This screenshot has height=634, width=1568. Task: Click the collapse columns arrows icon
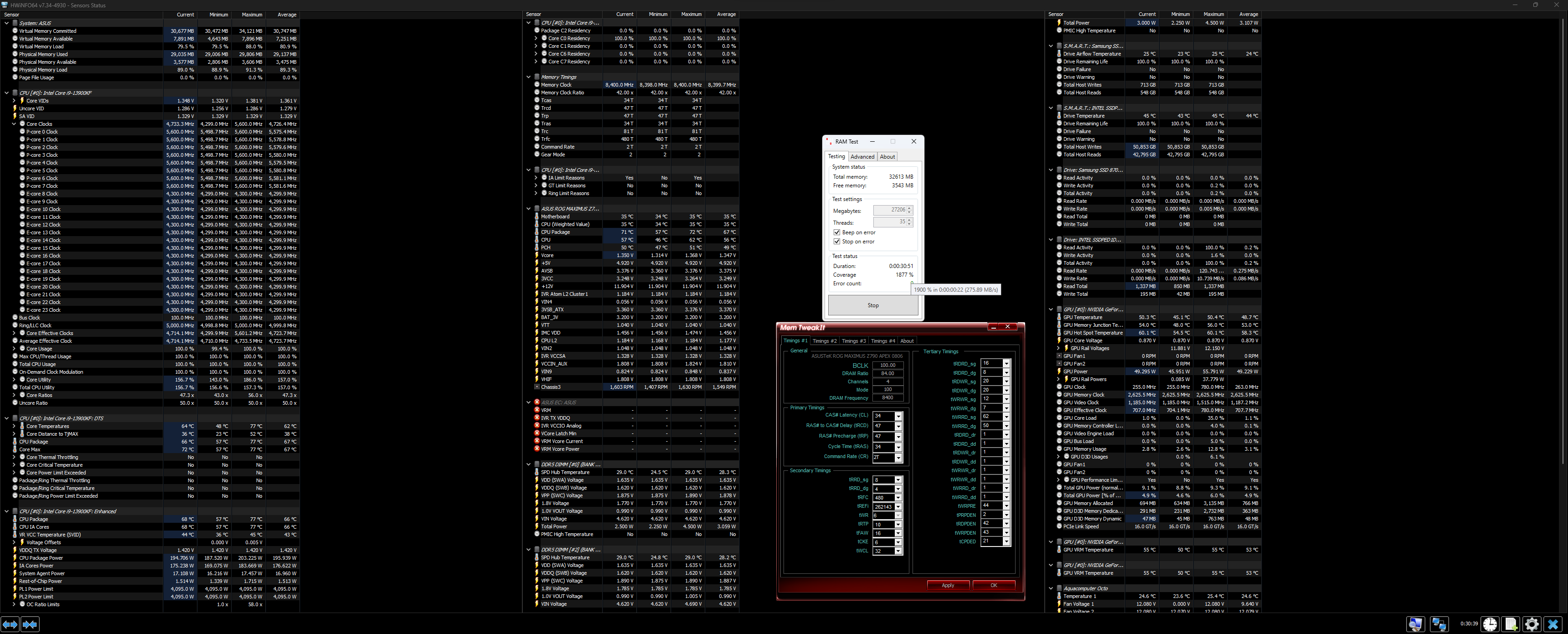pyautogui.click(x=31, y=624)
